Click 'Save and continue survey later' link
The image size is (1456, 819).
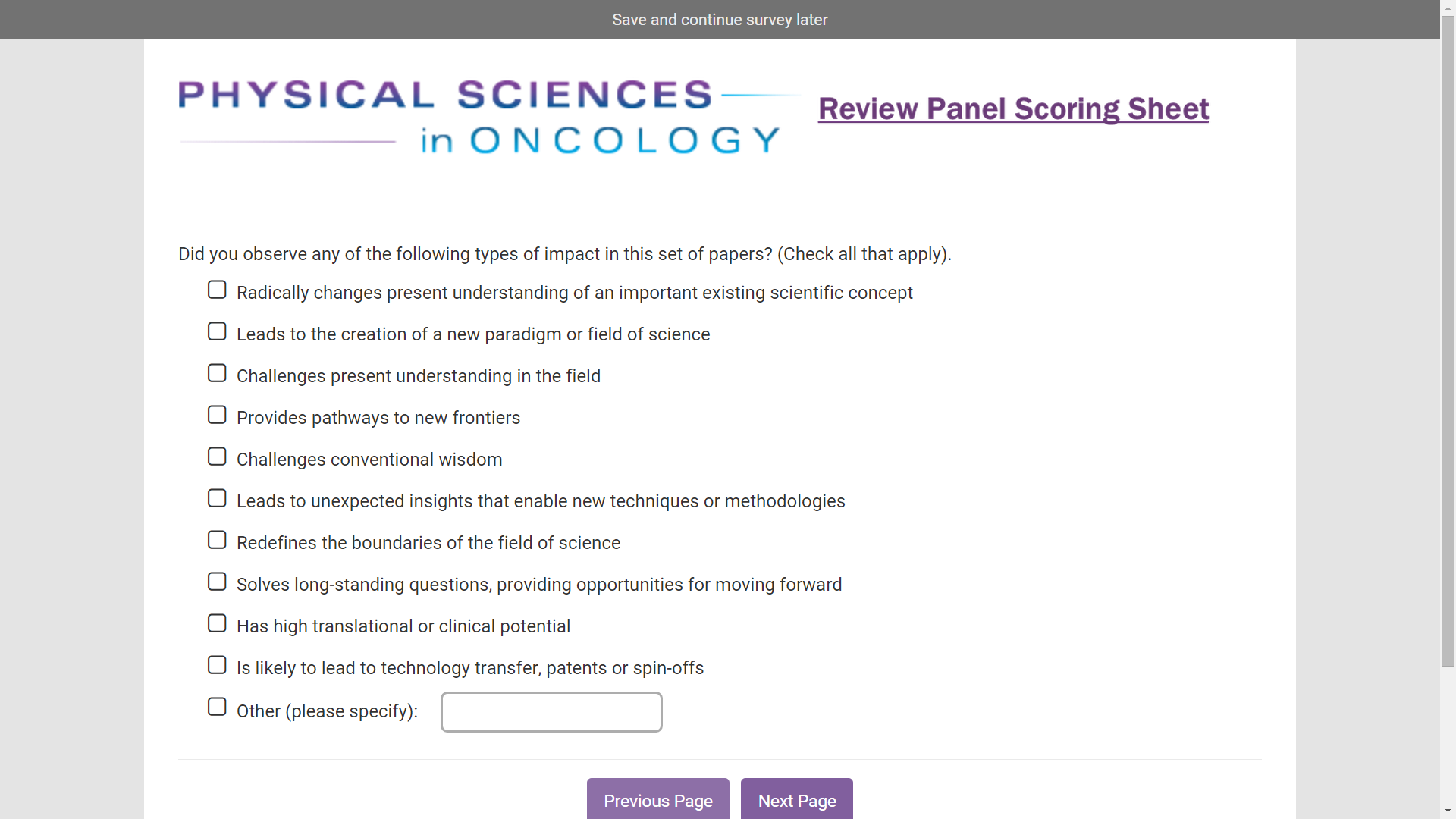720,20
